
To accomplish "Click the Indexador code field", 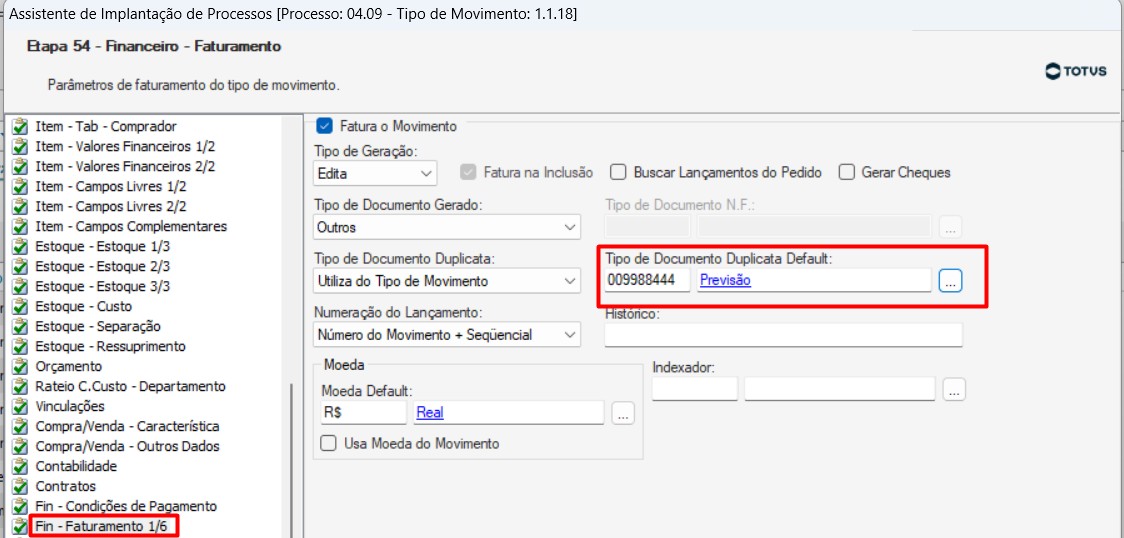I will (x=695, y=389).
